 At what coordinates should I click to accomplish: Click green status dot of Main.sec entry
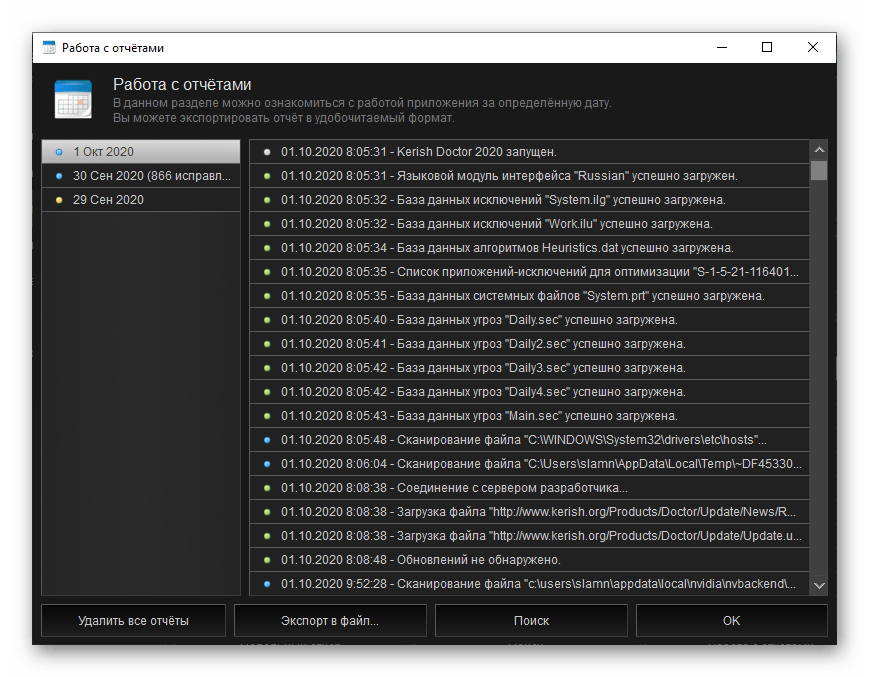coord(267,416)
